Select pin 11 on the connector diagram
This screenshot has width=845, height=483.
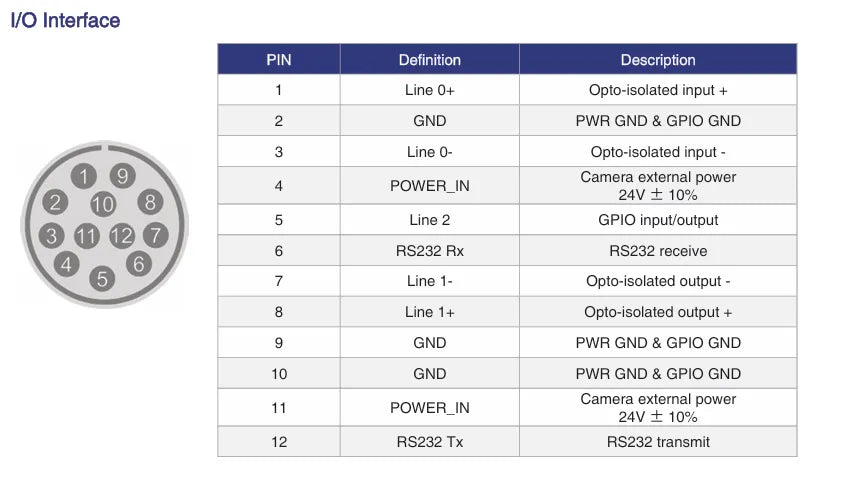87,236
